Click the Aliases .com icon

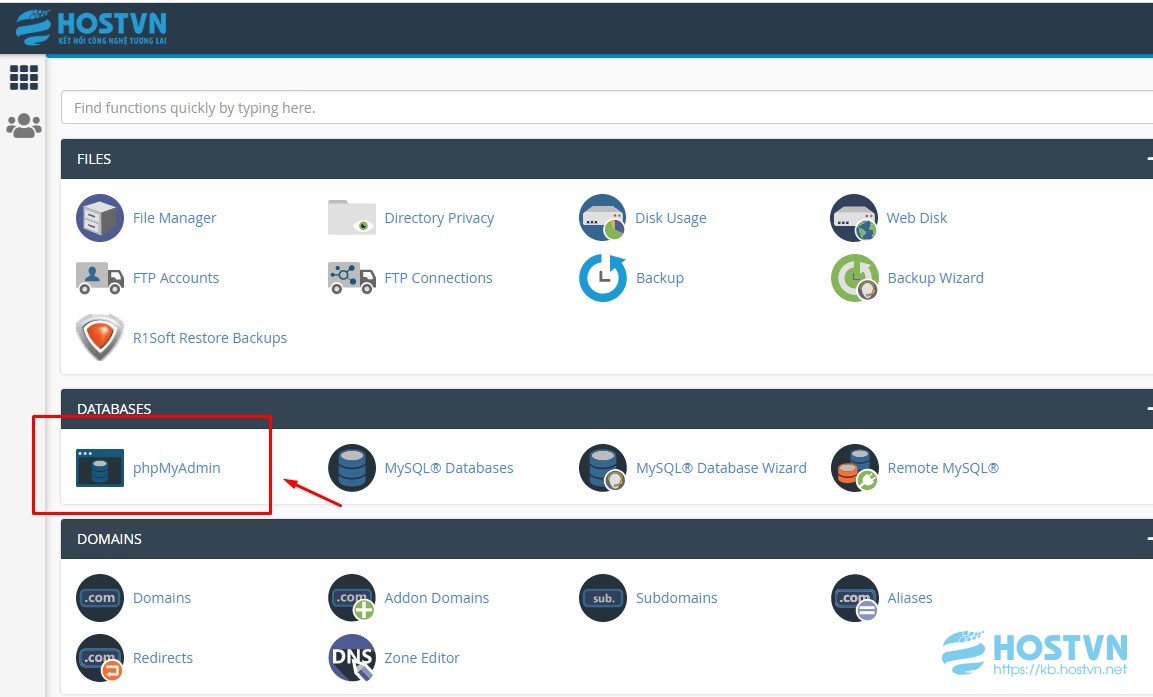854,598
